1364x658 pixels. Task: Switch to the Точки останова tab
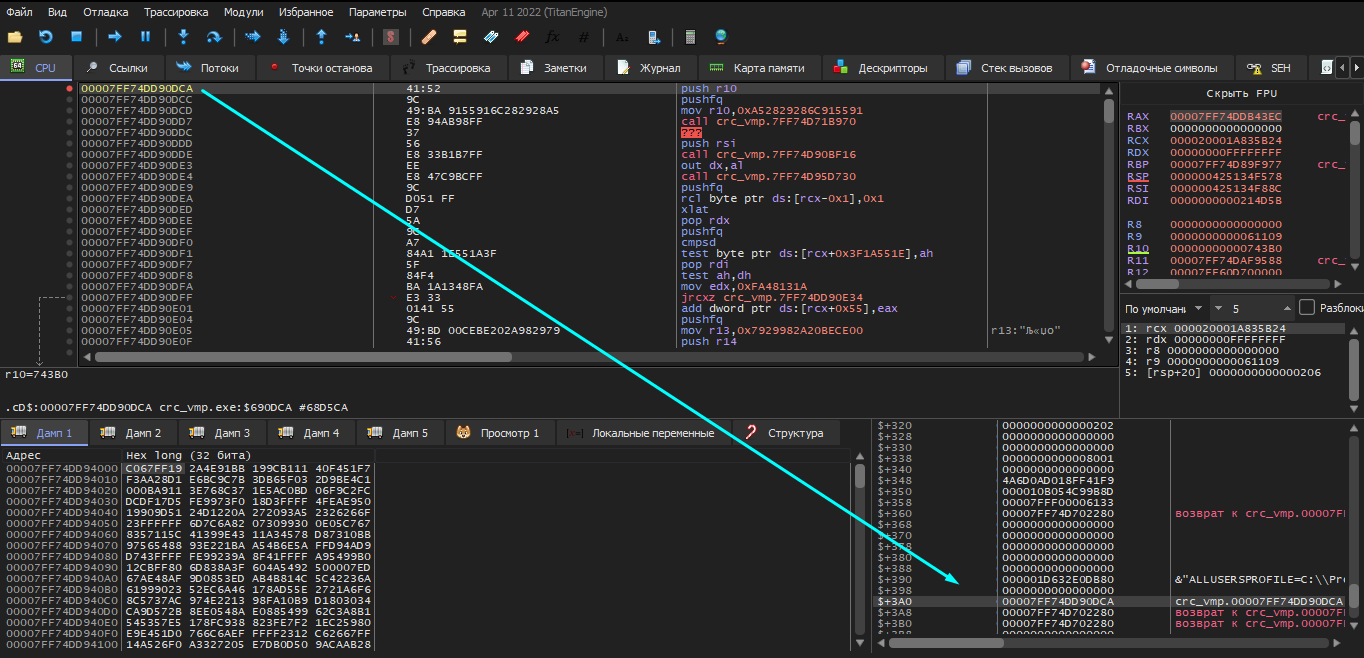[322, 68]
